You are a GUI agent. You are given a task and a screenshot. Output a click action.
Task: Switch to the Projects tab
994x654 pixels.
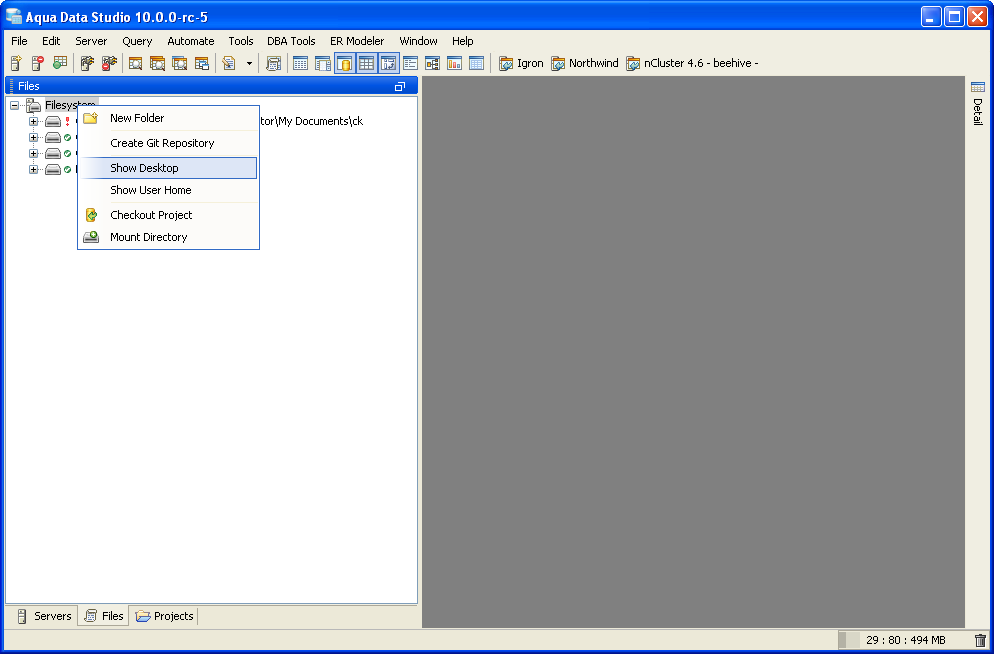(x=164, y=616)
